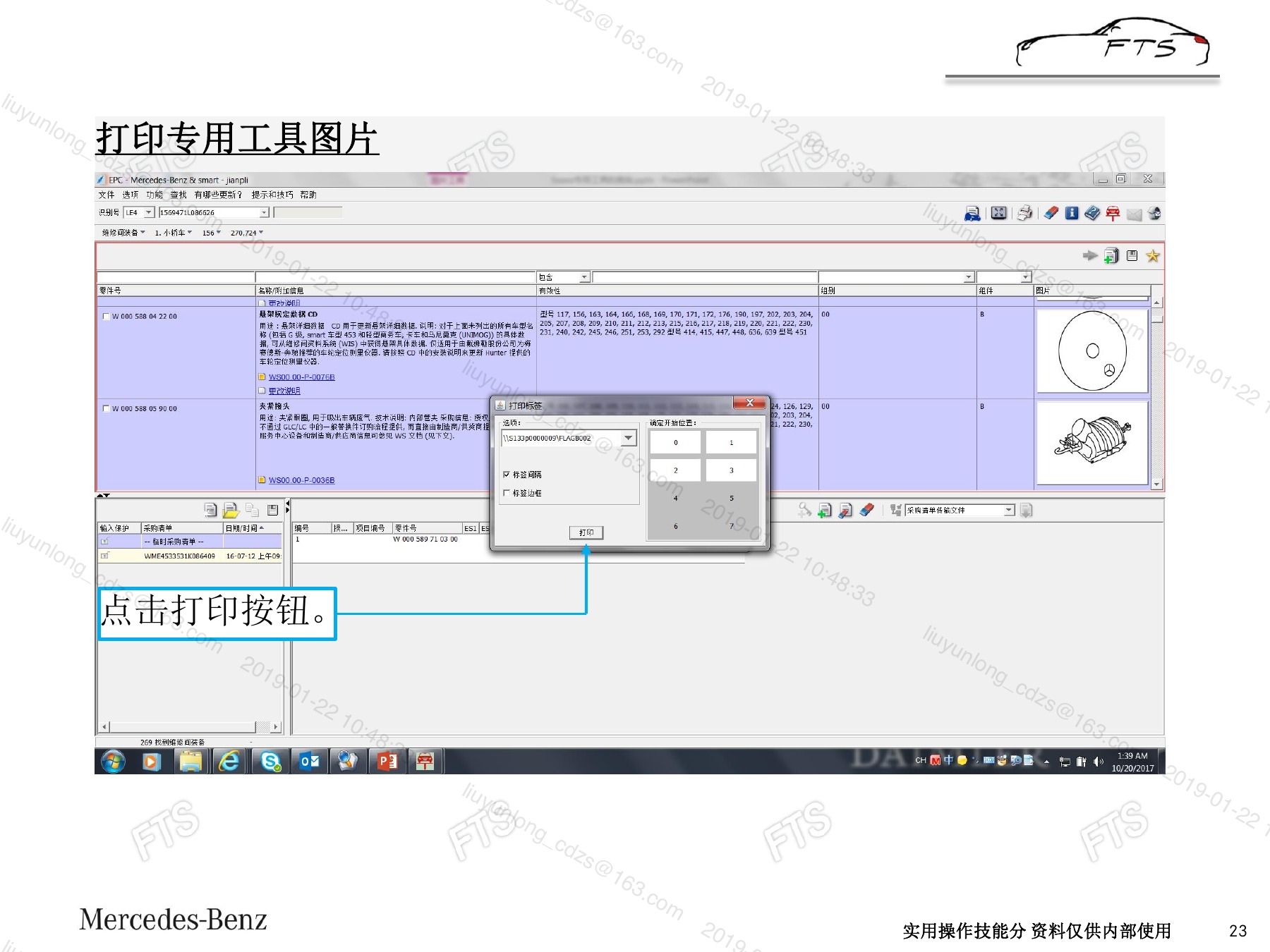The width and height of the screenshot is (1270, 952).
Task: Click the clamping head thumbnail image
Action: [1092, 442]
